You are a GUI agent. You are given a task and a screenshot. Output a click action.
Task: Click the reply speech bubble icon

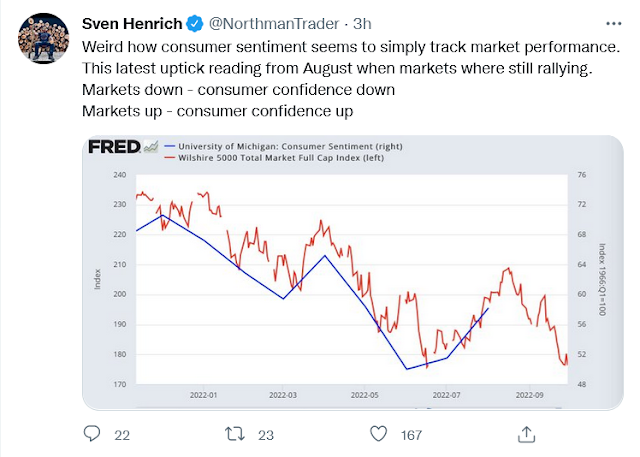[92, 434]
